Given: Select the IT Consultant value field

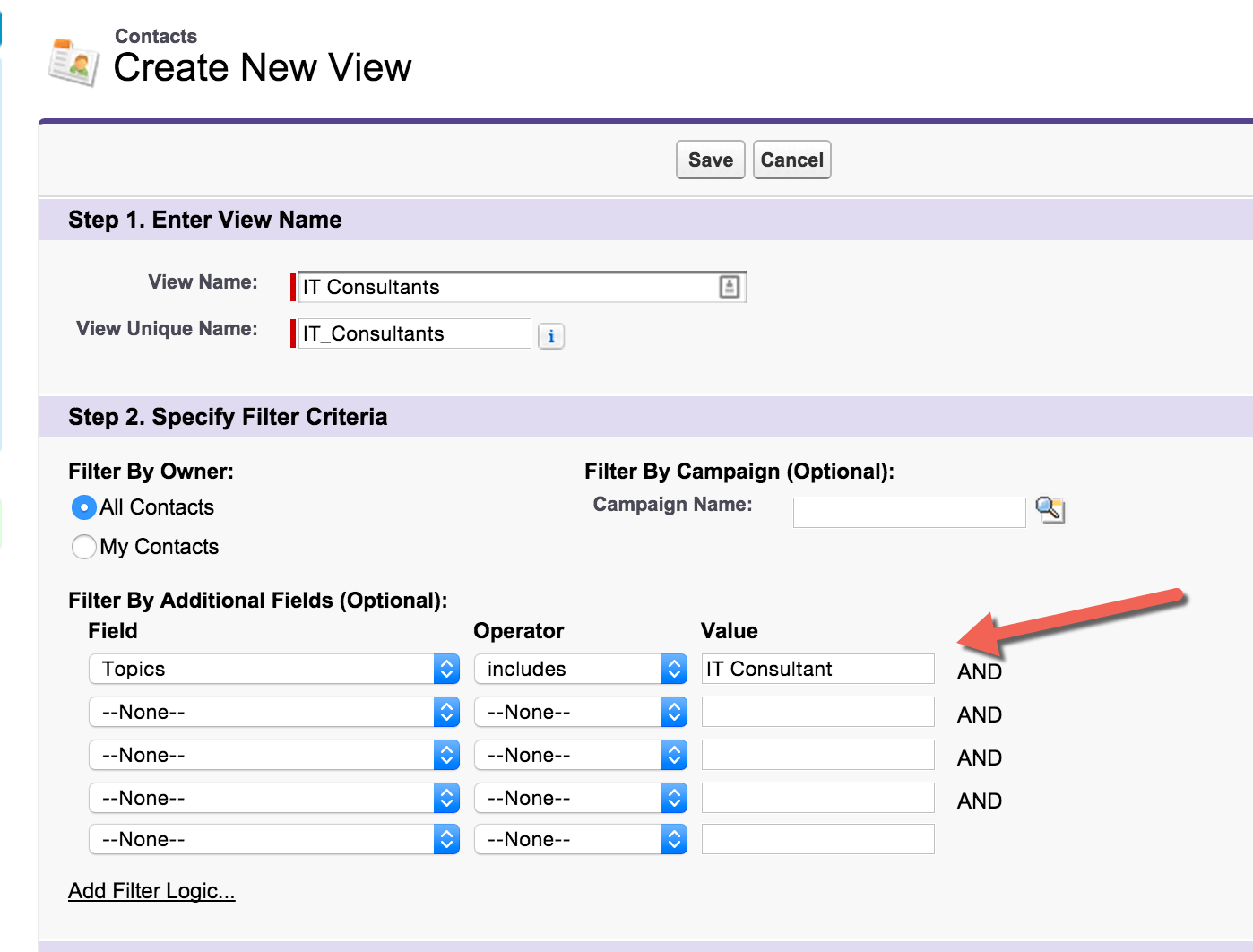Looking at the screenshot, I should pyautogui.click(x=816, y=669).
